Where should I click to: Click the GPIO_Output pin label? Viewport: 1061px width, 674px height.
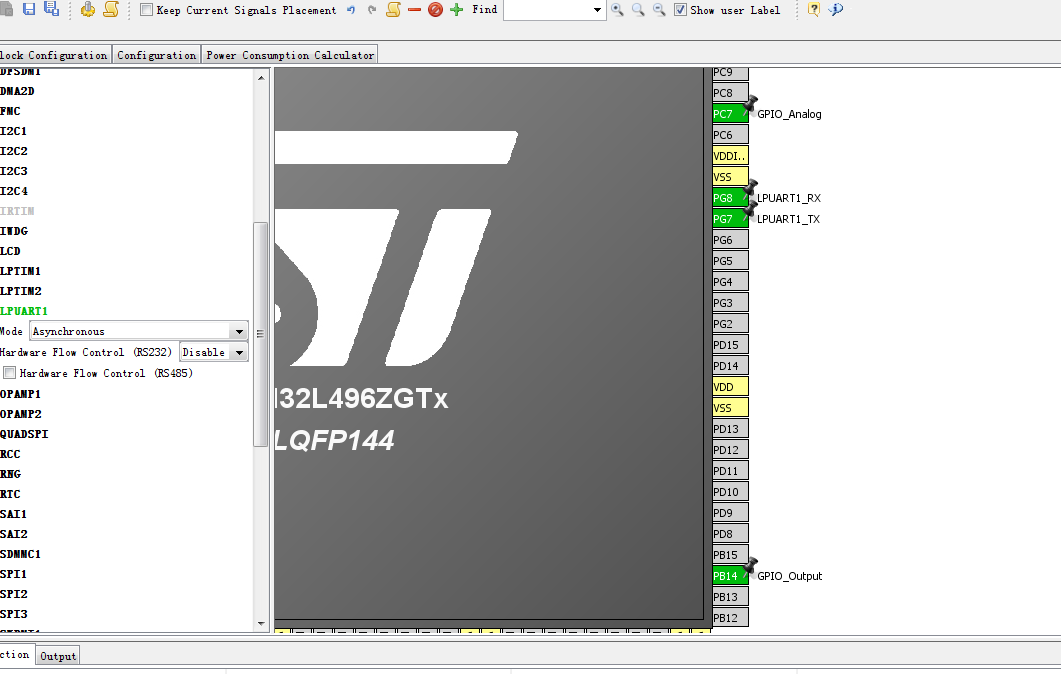(790, 576)
